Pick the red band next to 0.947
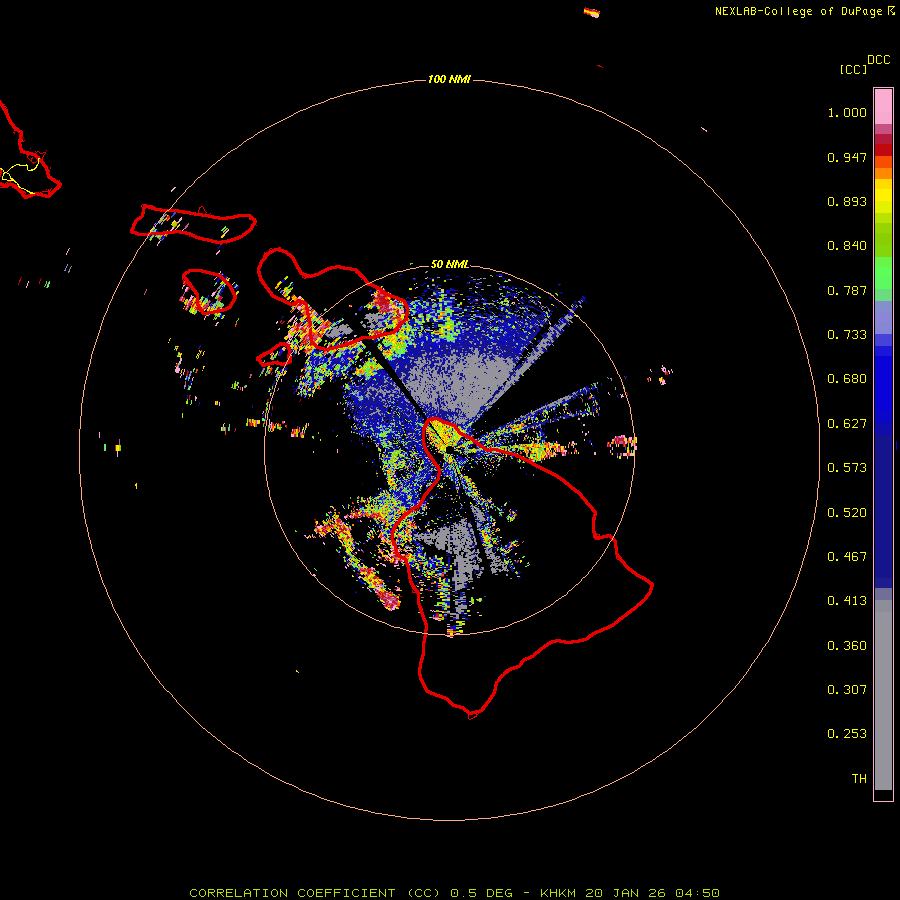The image size is (900, 900). pos(883,150)
